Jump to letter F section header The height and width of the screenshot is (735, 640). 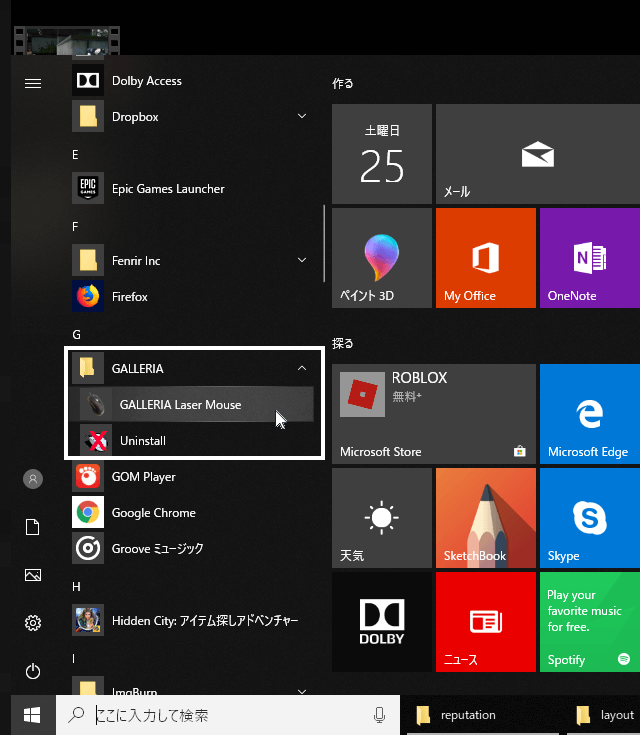click(x=75, y=227)
